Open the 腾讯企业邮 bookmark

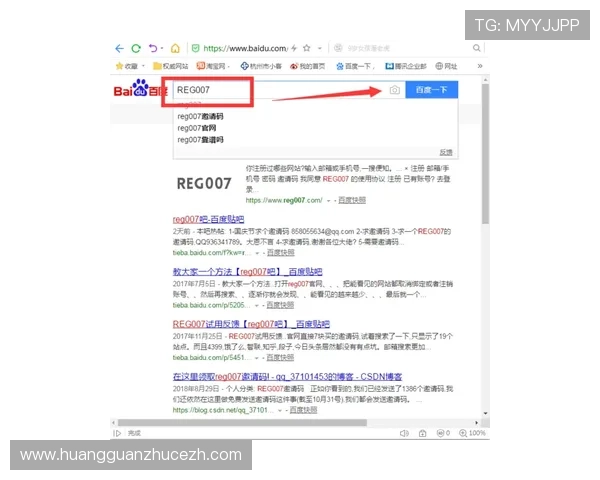coord(406,66)
